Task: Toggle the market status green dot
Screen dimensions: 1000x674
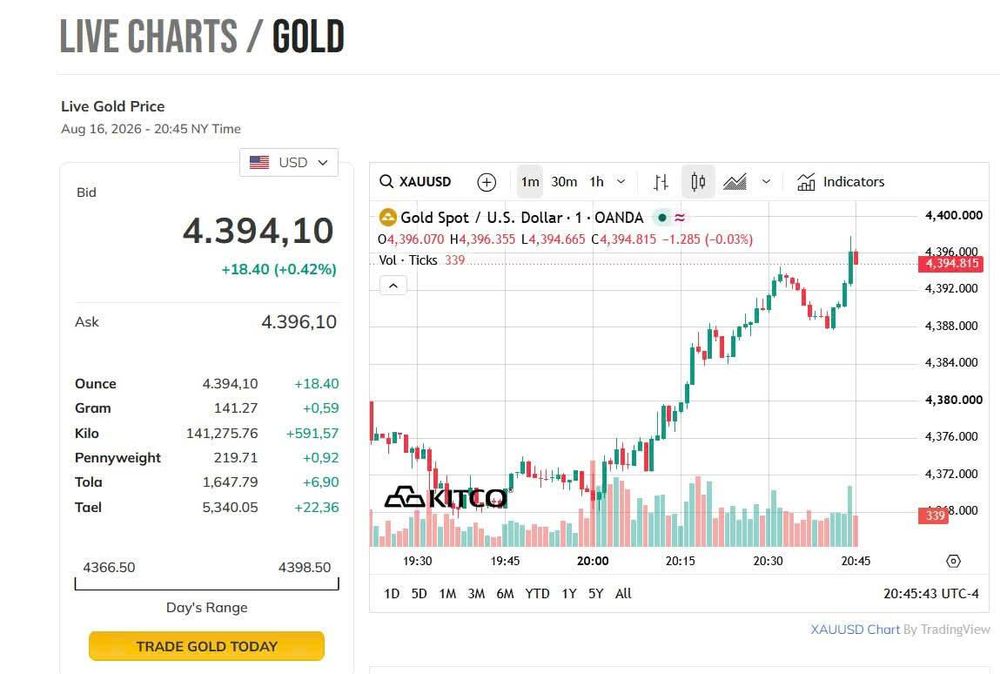Action: pyautogui.click(x=662, y=218)
